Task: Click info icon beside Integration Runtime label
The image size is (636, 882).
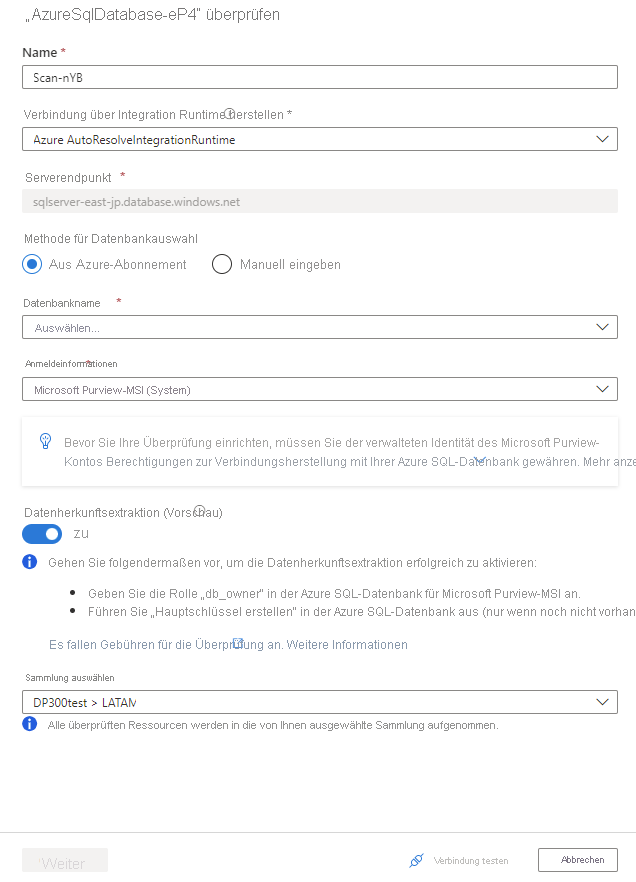Action: click(x=229, y=114)
